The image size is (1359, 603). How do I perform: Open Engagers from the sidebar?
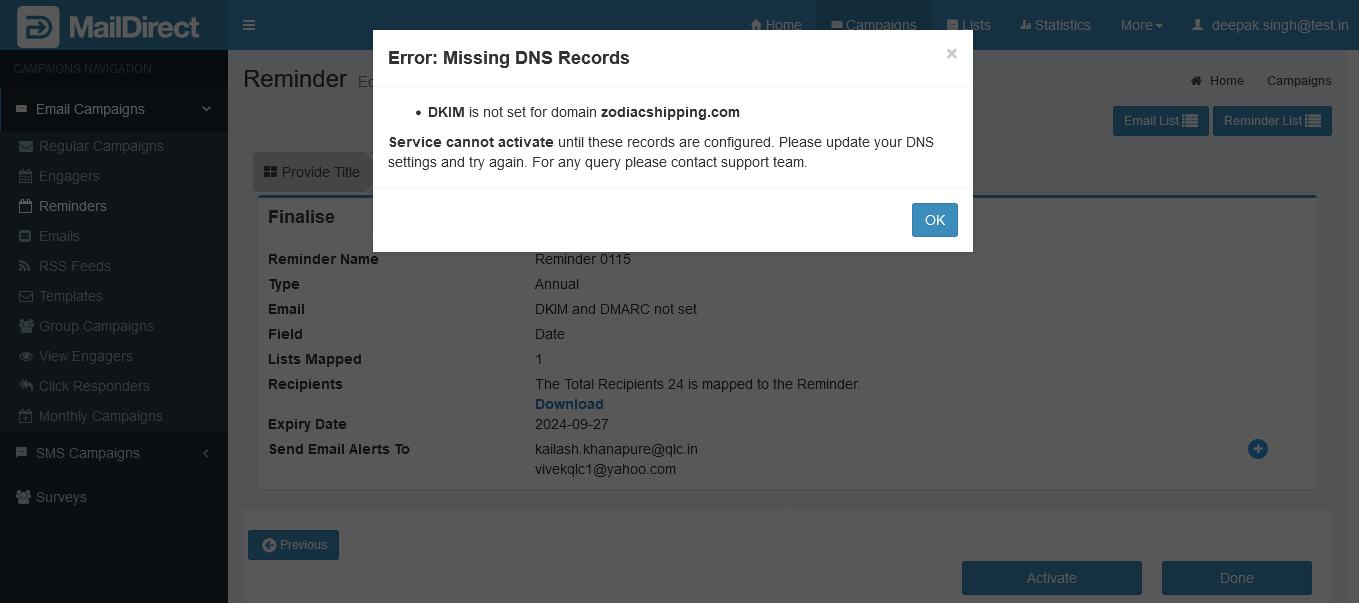pyautogui.click(x=69, y=176)
